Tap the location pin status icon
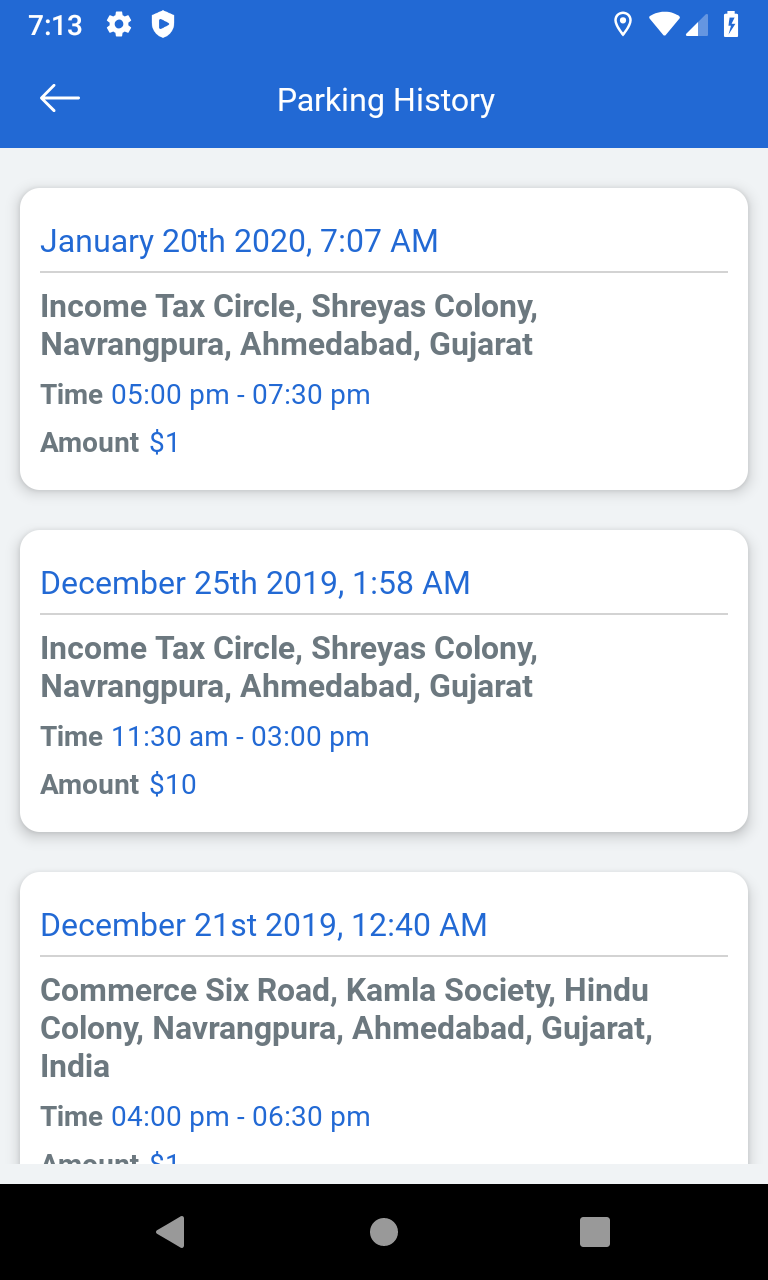Viewport: 768px width, 1280px height. coord(622,25)
